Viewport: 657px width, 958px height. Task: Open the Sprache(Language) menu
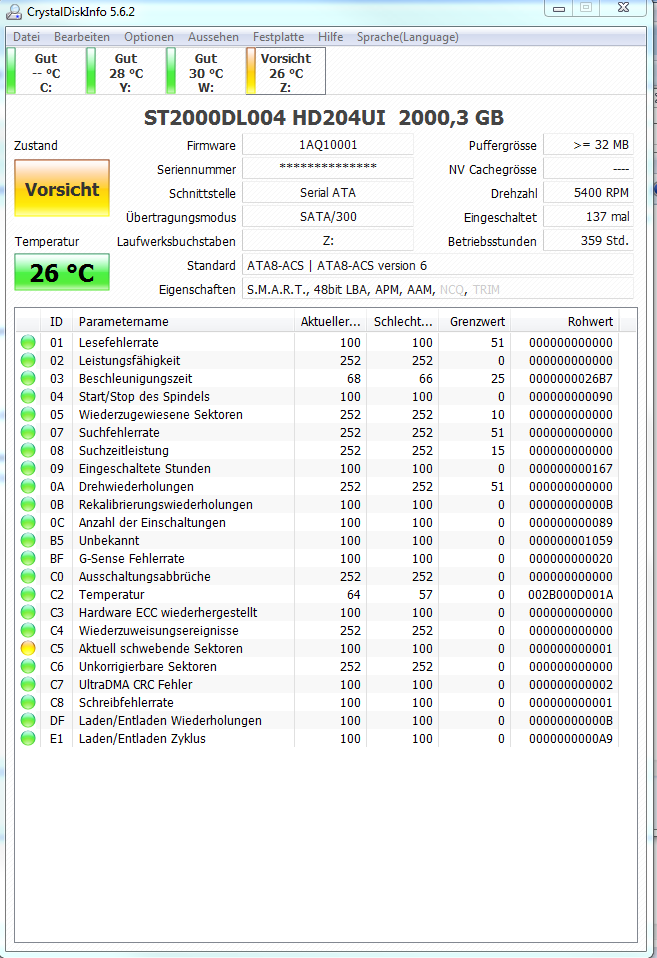point(408,37)
